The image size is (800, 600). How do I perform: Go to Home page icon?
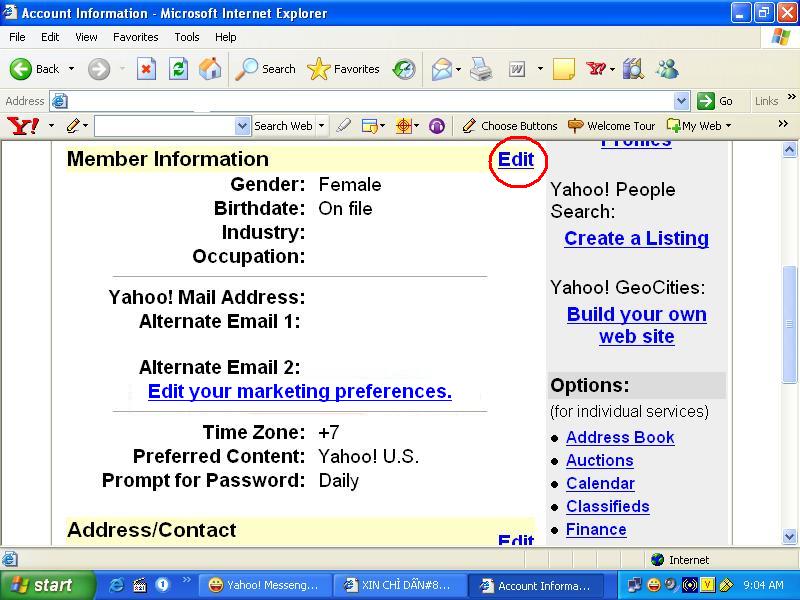click(x=210, y=69)
